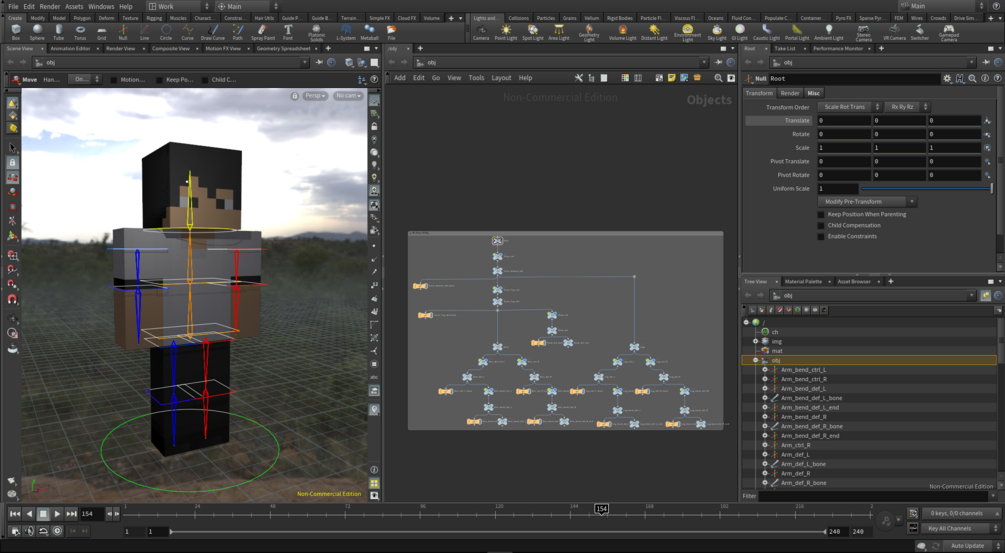Adjust the Uniform Scale slider
1005x553 pixels.
[926, 188]
